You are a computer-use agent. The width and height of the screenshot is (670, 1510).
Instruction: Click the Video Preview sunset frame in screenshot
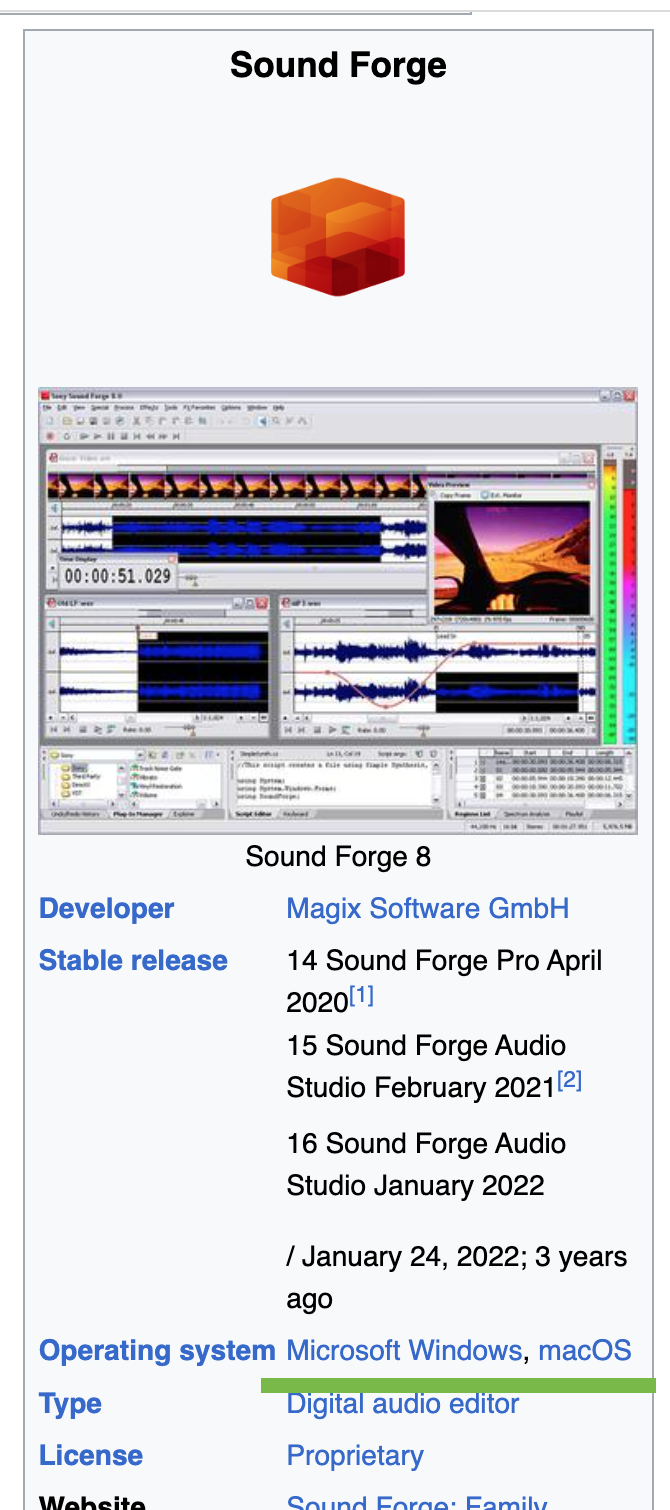tap(512, 557)
